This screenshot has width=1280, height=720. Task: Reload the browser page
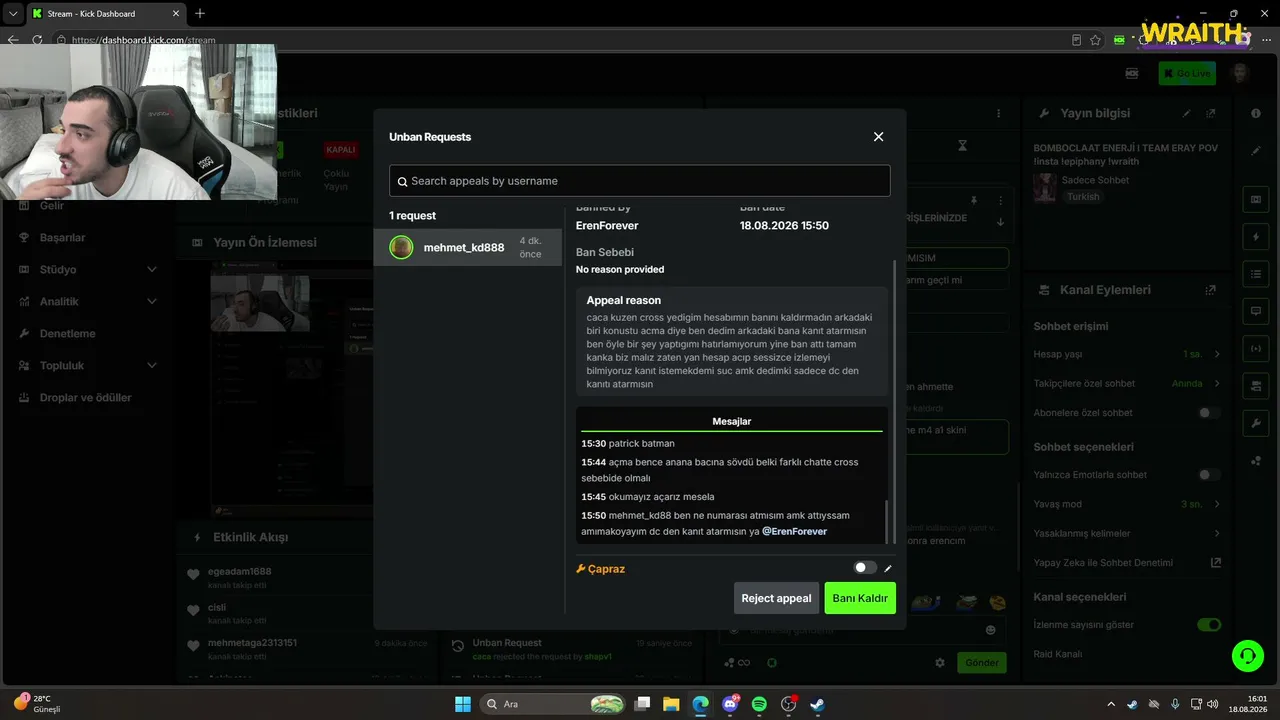pos(37,40)
